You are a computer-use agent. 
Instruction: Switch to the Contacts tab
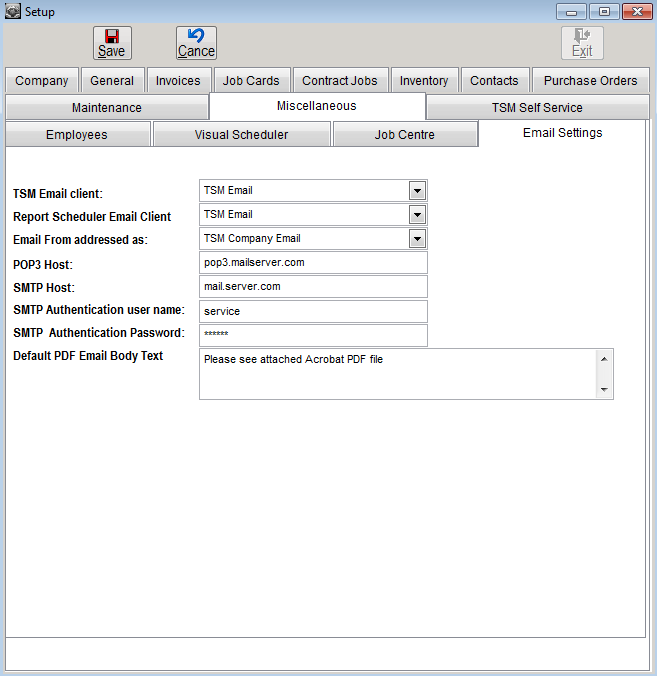point(494,81)
